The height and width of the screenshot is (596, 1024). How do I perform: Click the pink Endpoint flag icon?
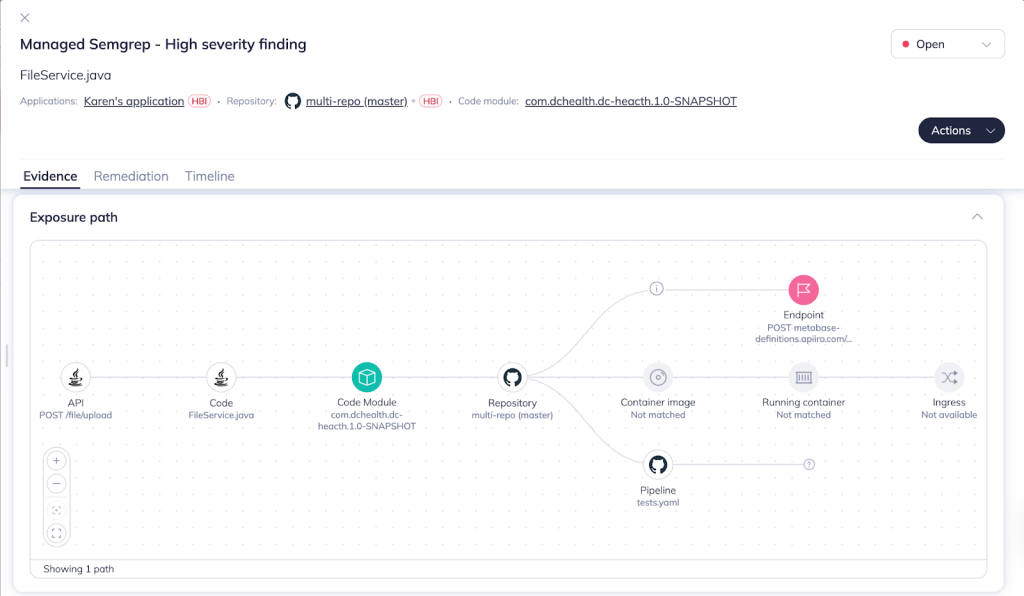[x=803, y=290]
